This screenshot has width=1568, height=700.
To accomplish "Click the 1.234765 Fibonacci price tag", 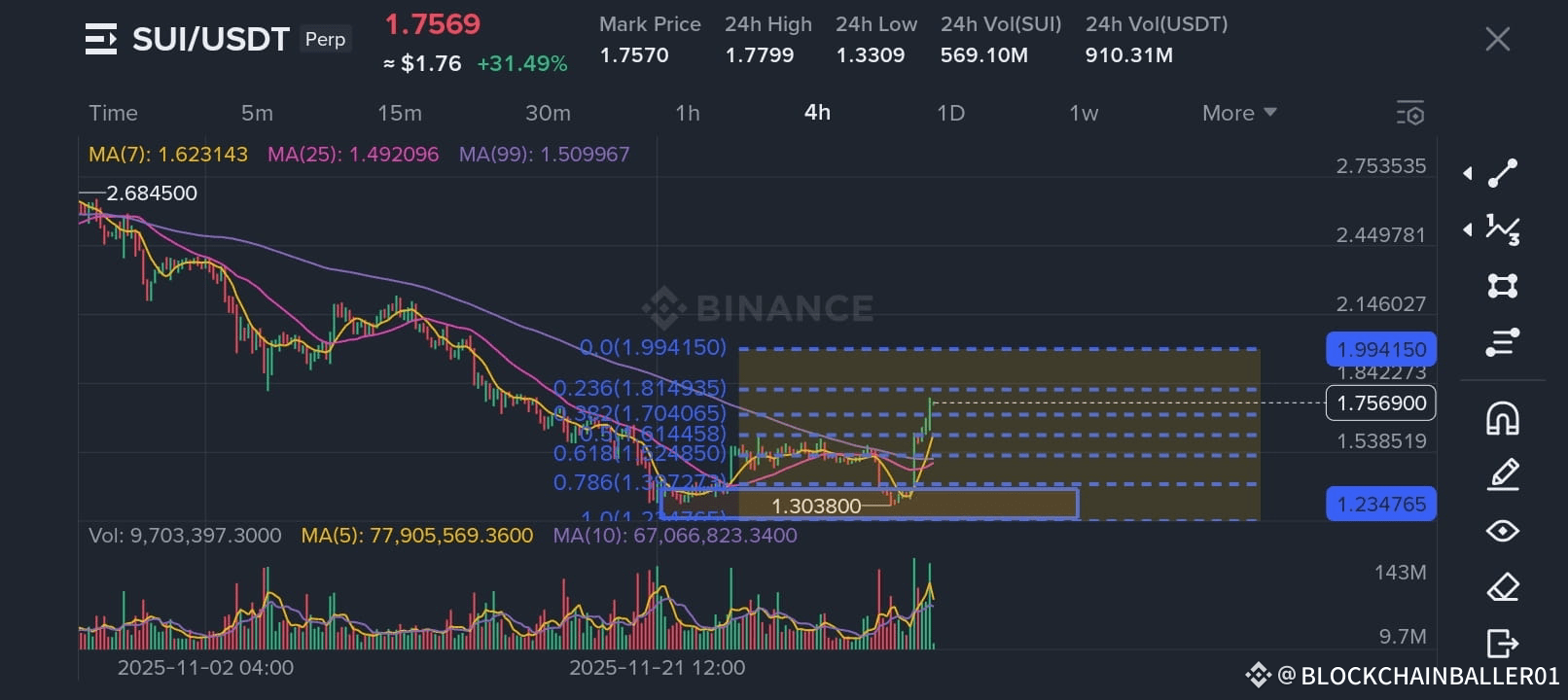I will 1381,504.
